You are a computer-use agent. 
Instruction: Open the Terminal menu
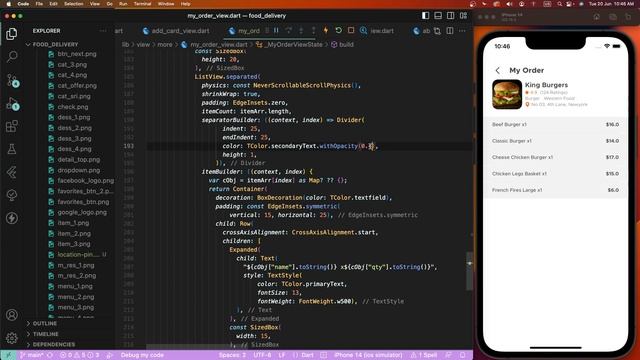pos(142,4)
